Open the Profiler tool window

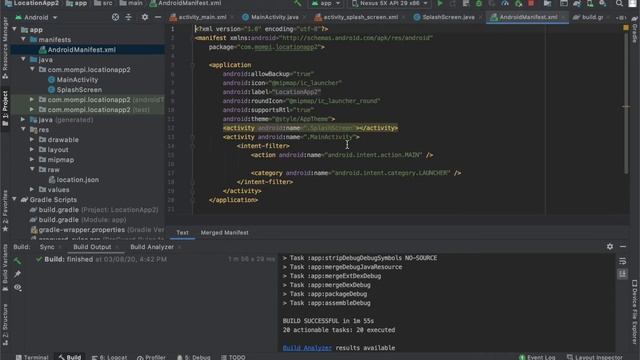point(151,357)
